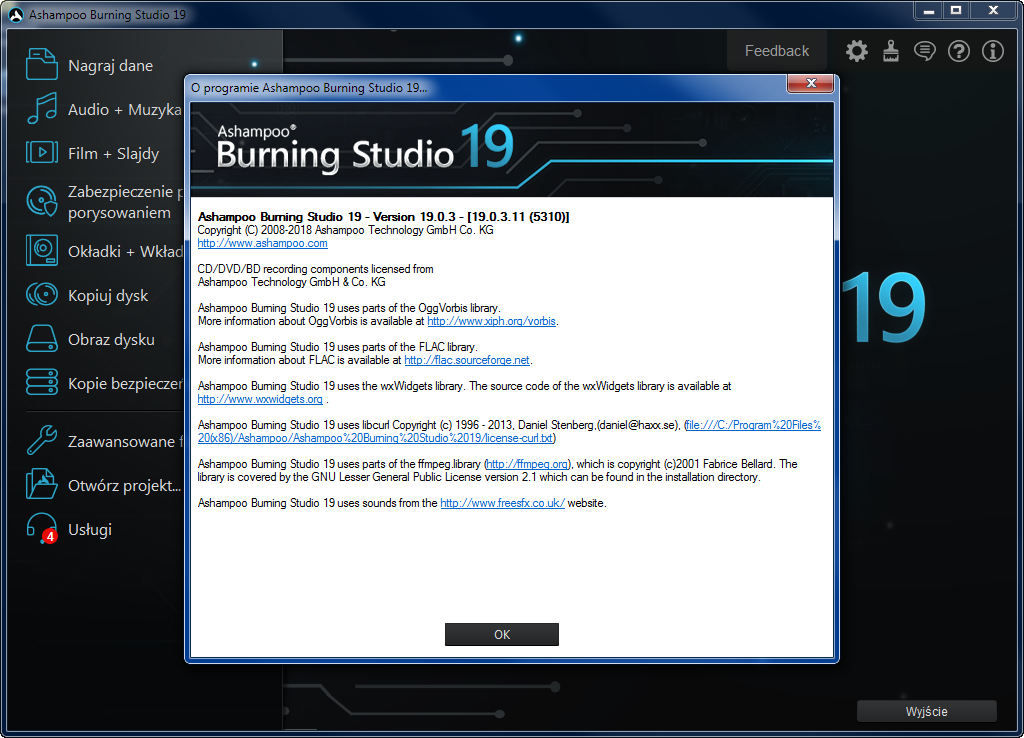Click the Zaawansowane wrench icon
This screenshot has width=1024, height=738.
(42, 440)
